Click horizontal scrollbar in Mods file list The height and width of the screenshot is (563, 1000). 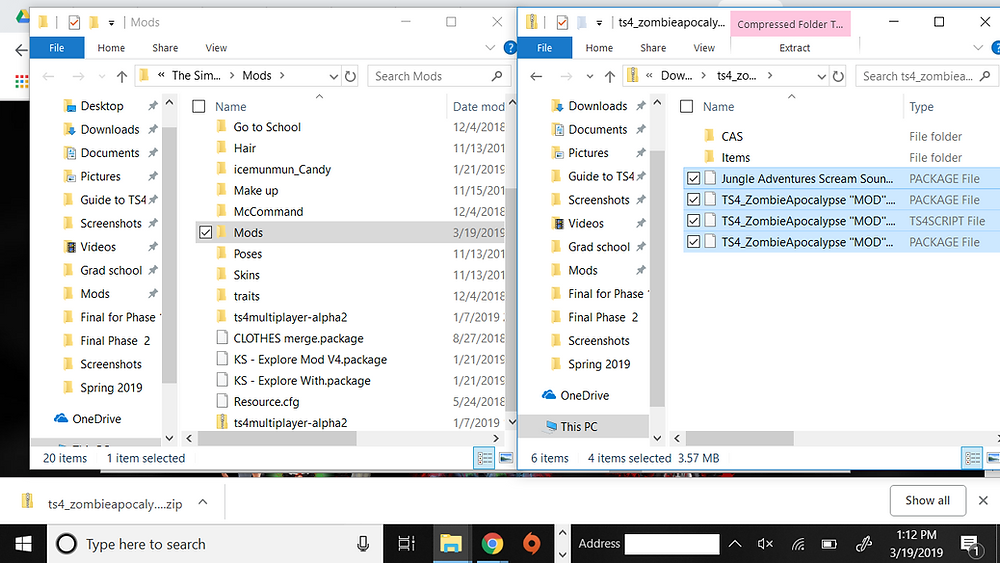coord(277,439)
